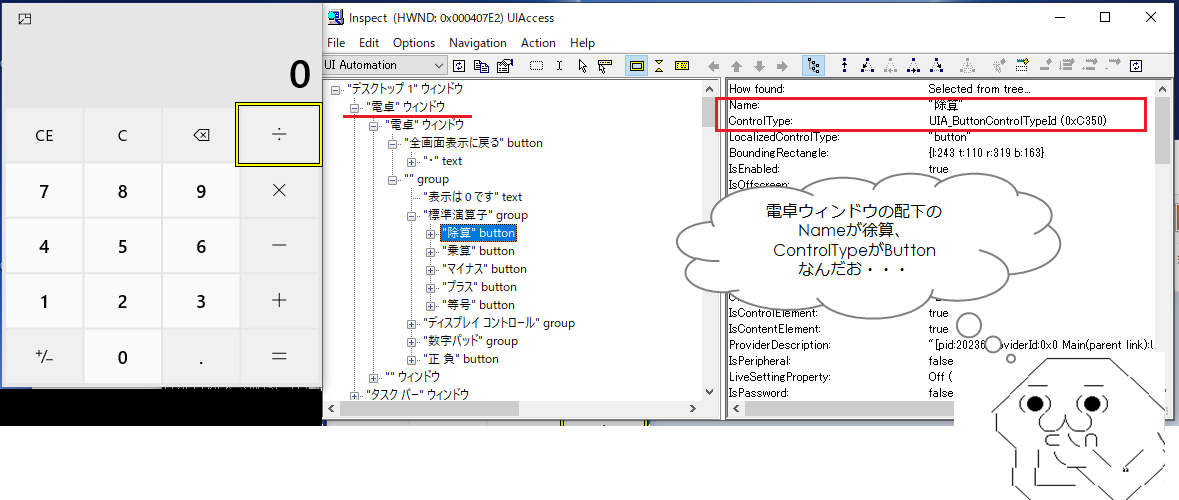Click the Refresh icon next to UI Automation dropdown
Screen dimensions: 1179x500
(x=459, y=66)
